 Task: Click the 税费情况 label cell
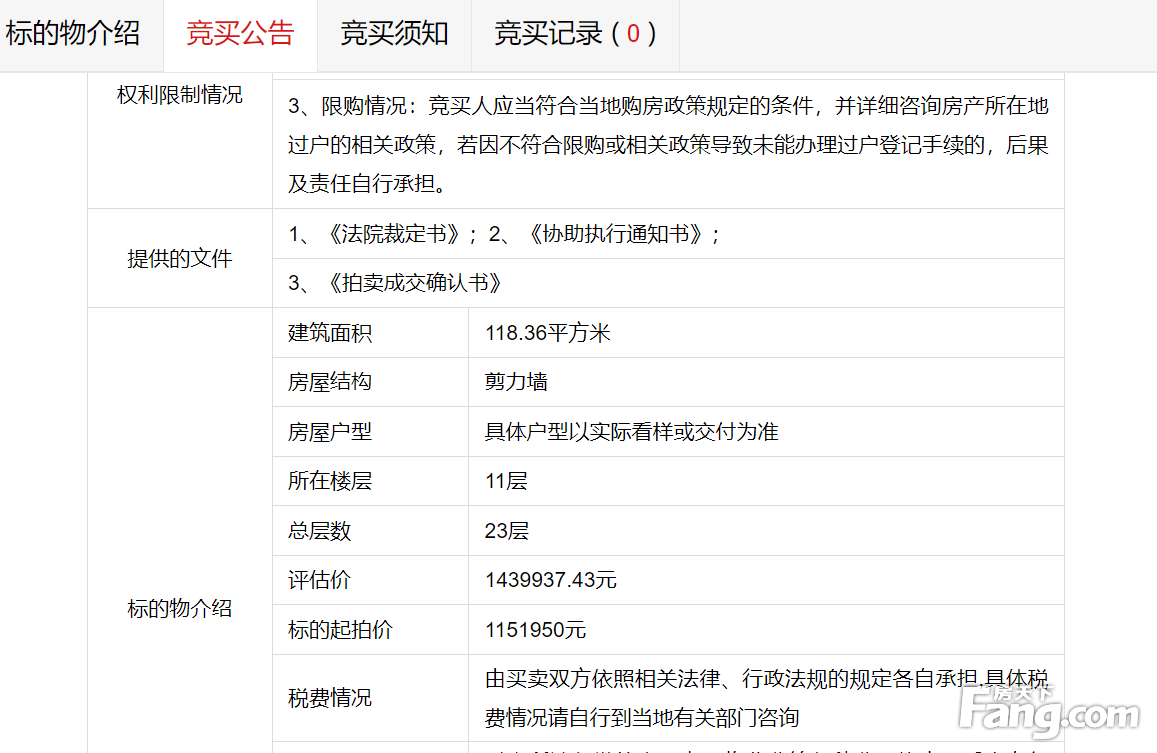[x=330, y=698]
